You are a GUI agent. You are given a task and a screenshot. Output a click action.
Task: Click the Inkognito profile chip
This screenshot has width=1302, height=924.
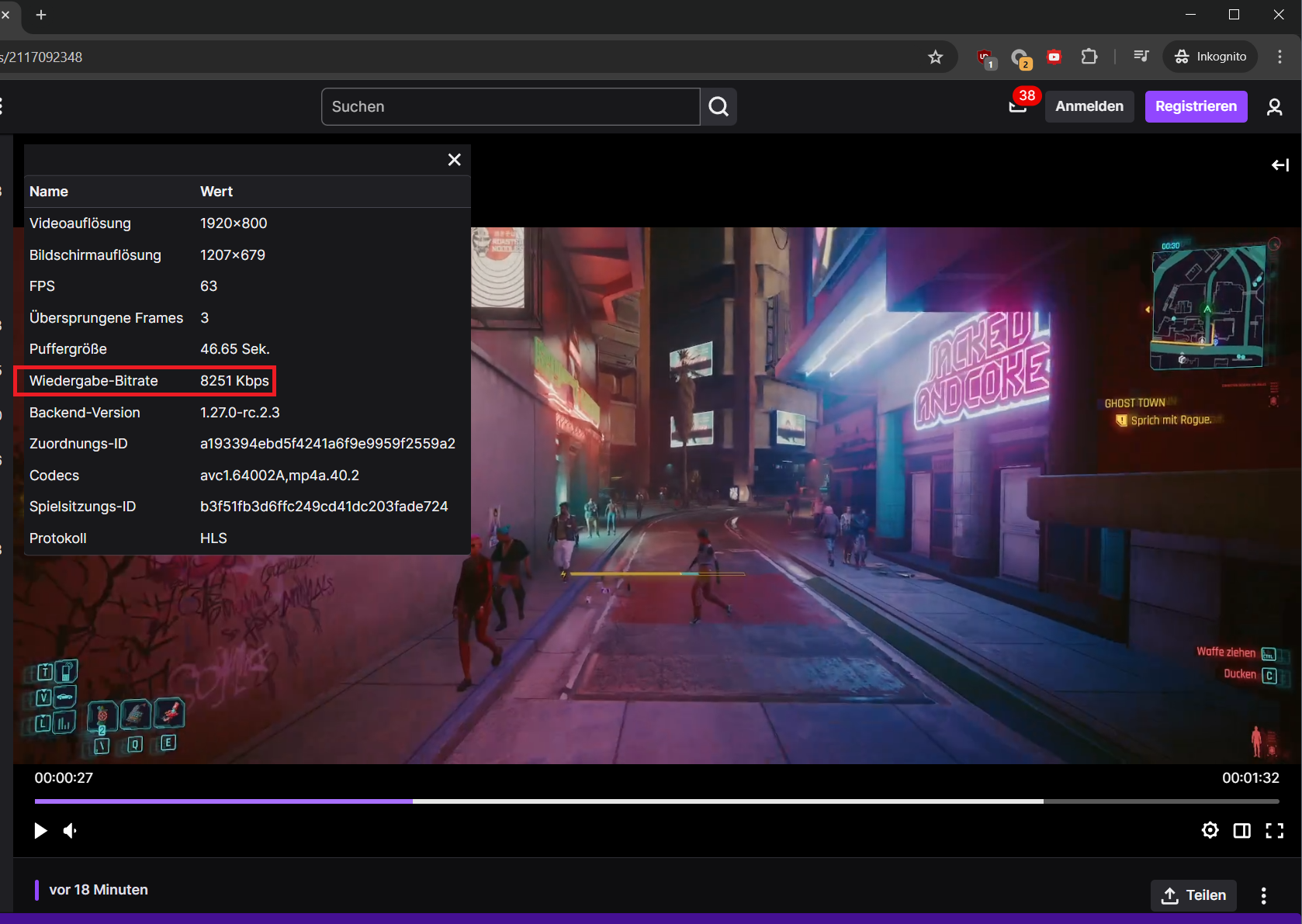click(1210, 57)
